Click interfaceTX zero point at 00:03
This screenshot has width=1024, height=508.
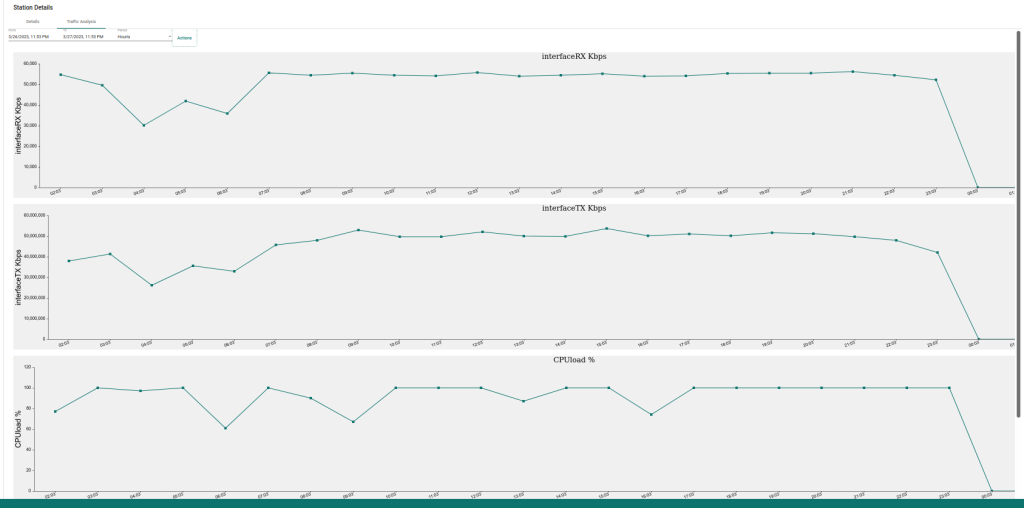(x=978, y=339)
